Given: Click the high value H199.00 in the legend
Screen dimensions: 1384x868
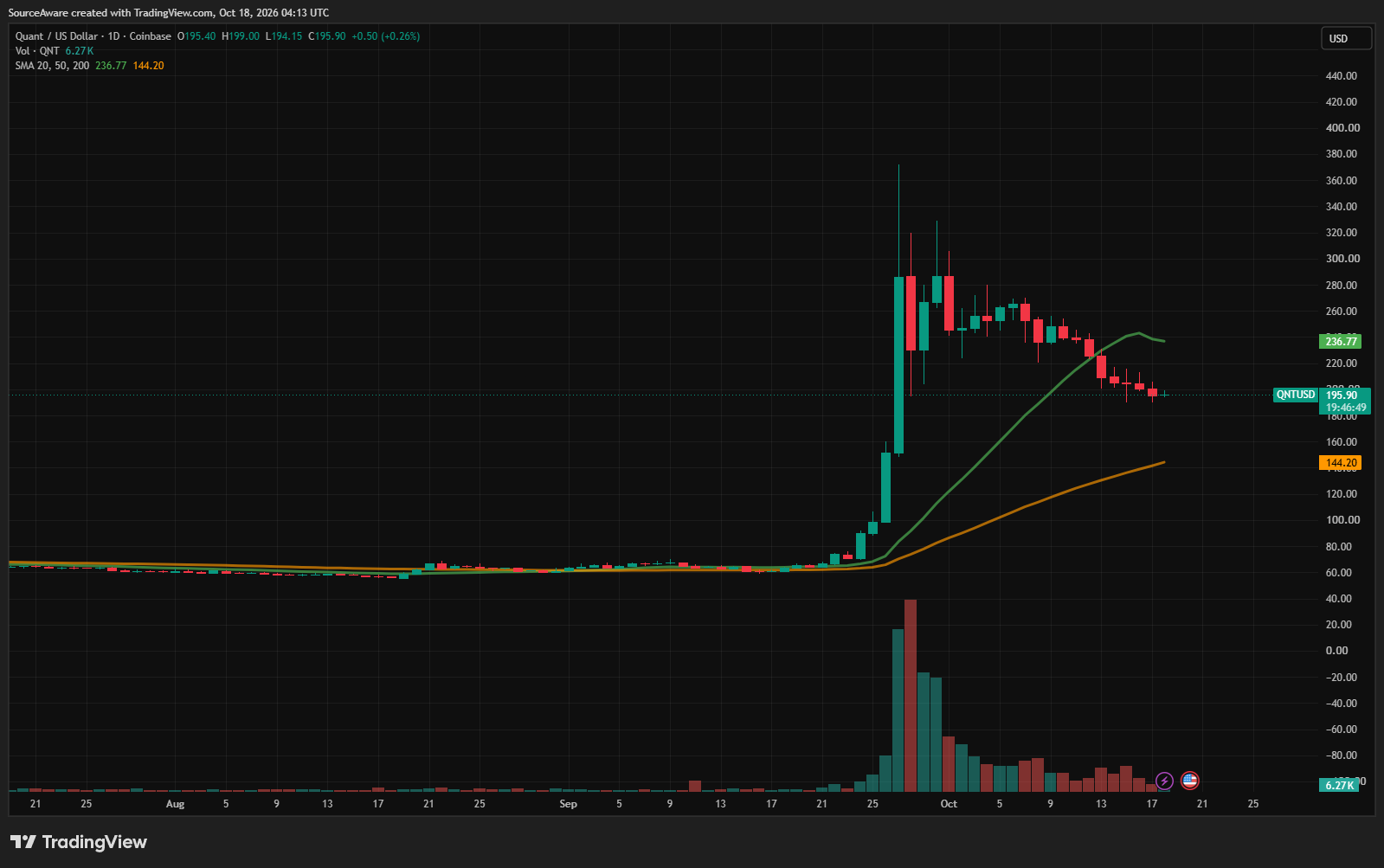Looking at the screenshot, I should [241, 36].
